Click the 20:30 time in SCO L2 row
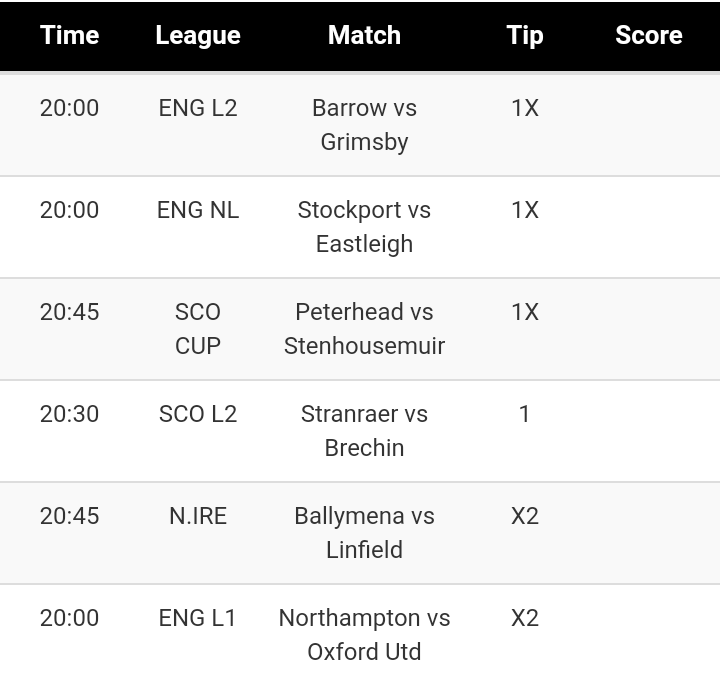This screenshot has width=720, height=684. pos(70,414)
